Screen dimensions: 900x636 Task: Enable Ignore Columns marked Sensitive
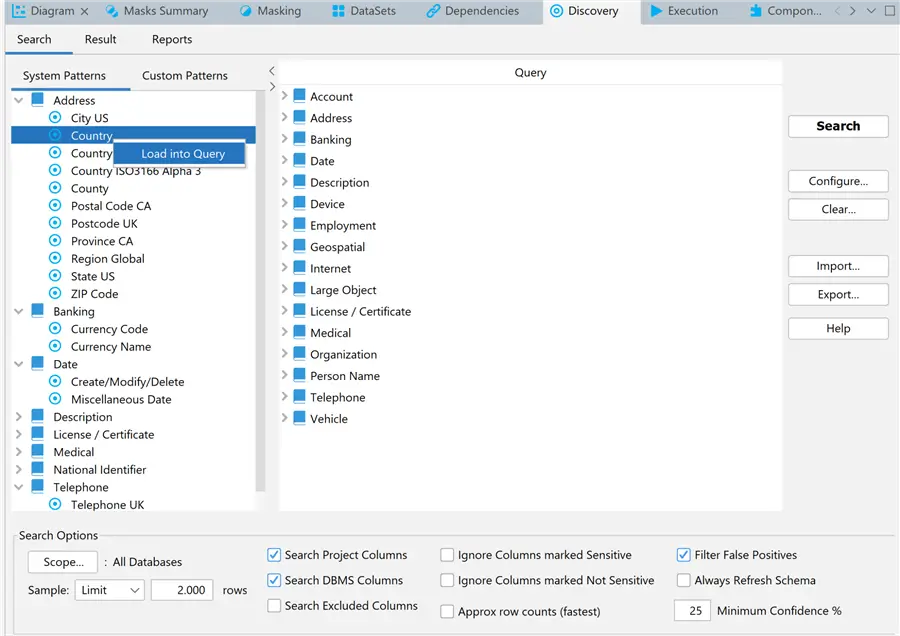click(x=447, y=554)
